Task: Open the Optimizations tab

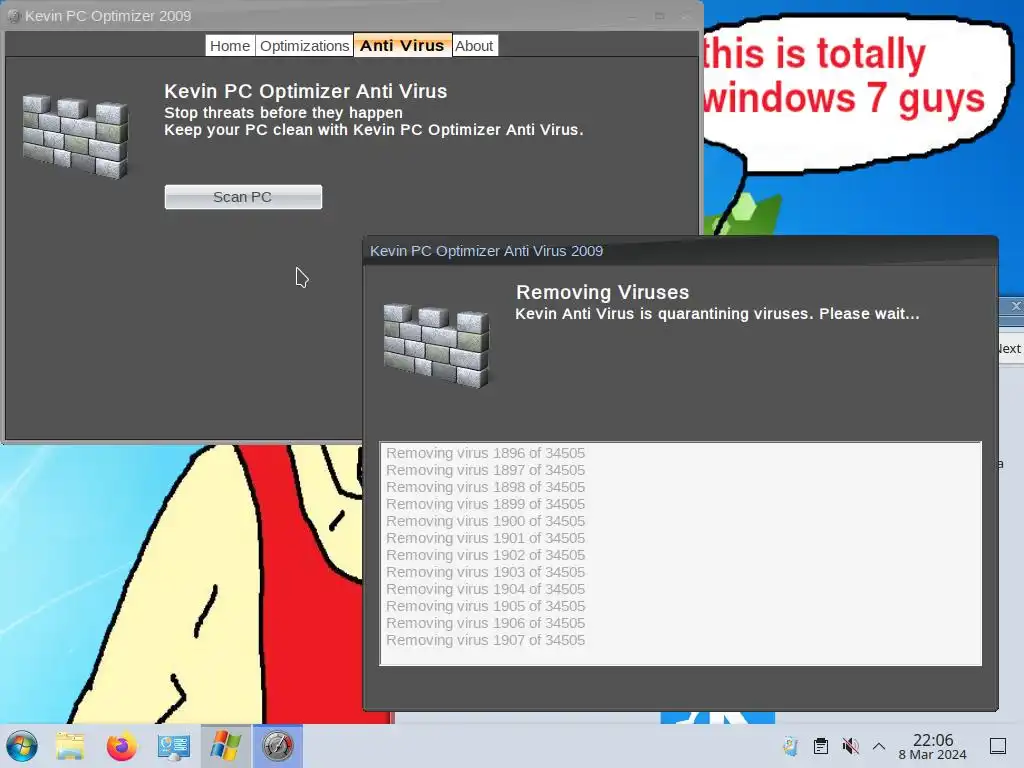Action: [304, 46]
